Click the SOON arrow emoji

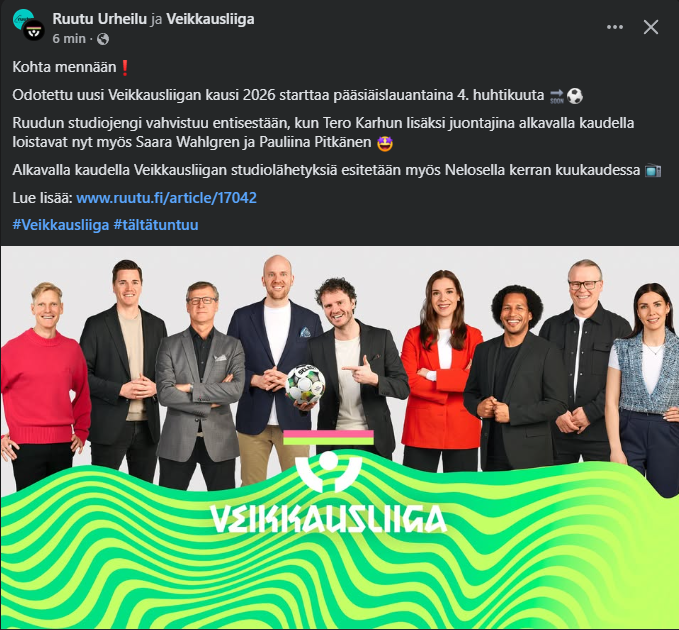(557, 96)
